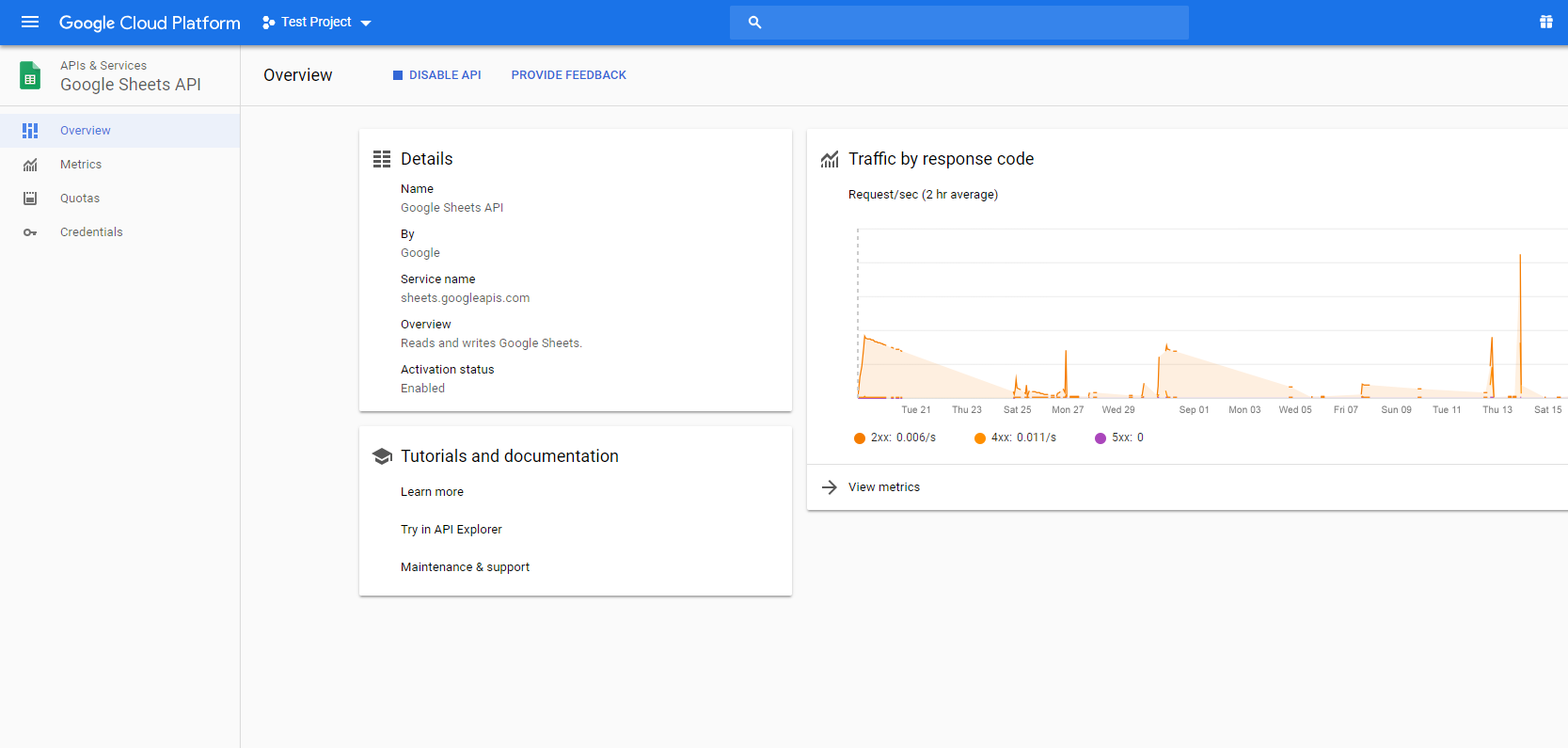Open the Learn more documentation link
This screenshot has width=1568, height=748.
[432, 492]
